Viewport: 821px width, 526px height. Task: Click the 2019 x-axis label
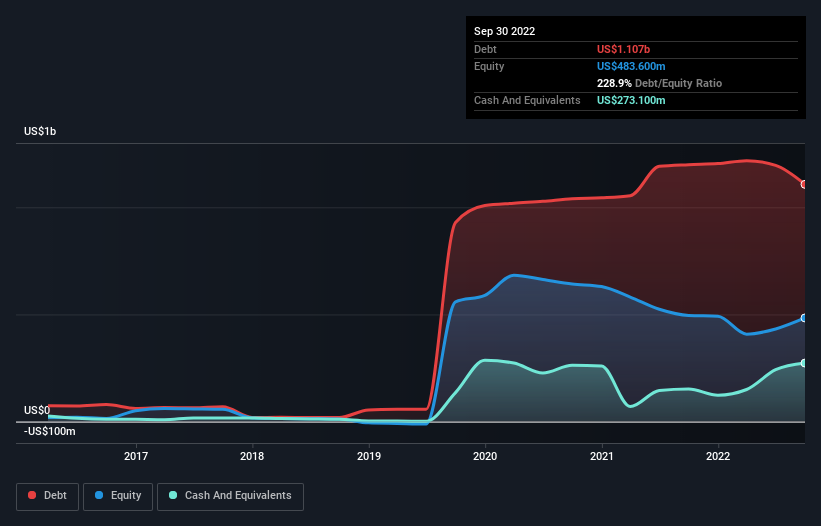click(369, 456)
